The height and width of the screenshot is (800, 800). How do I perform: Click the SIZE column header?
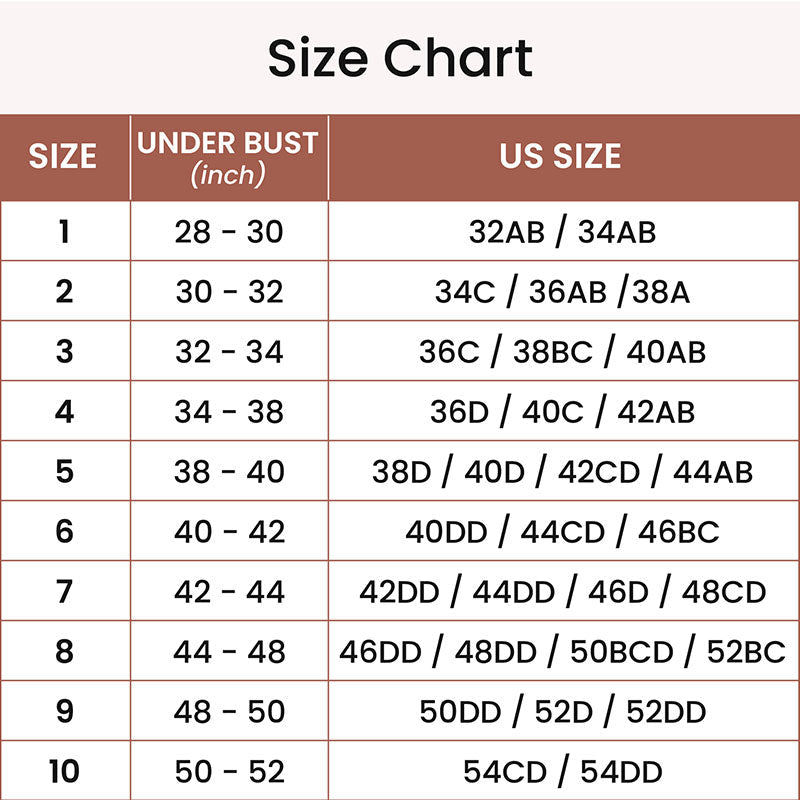63,157
